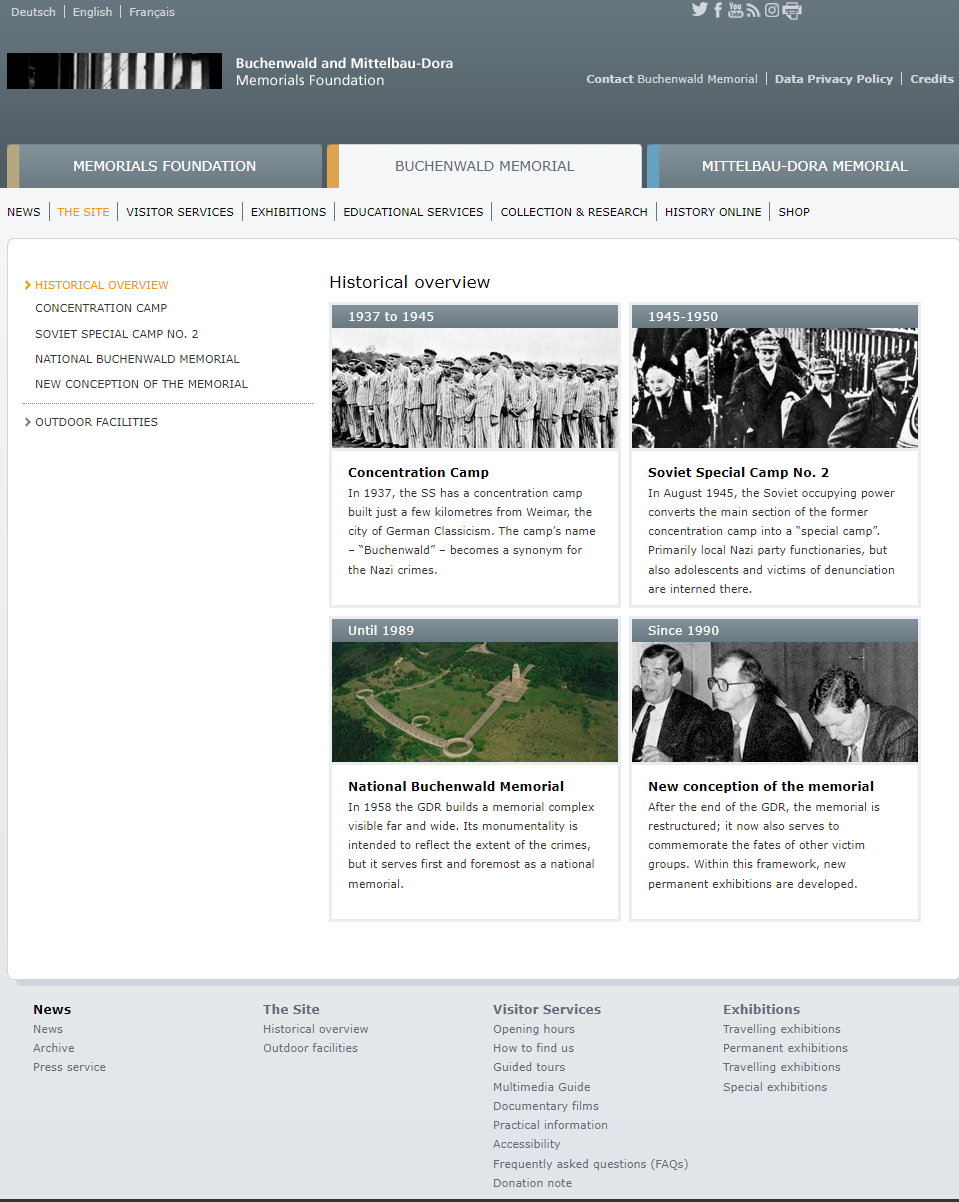Open the YouTube channel icon

point(736,10)
